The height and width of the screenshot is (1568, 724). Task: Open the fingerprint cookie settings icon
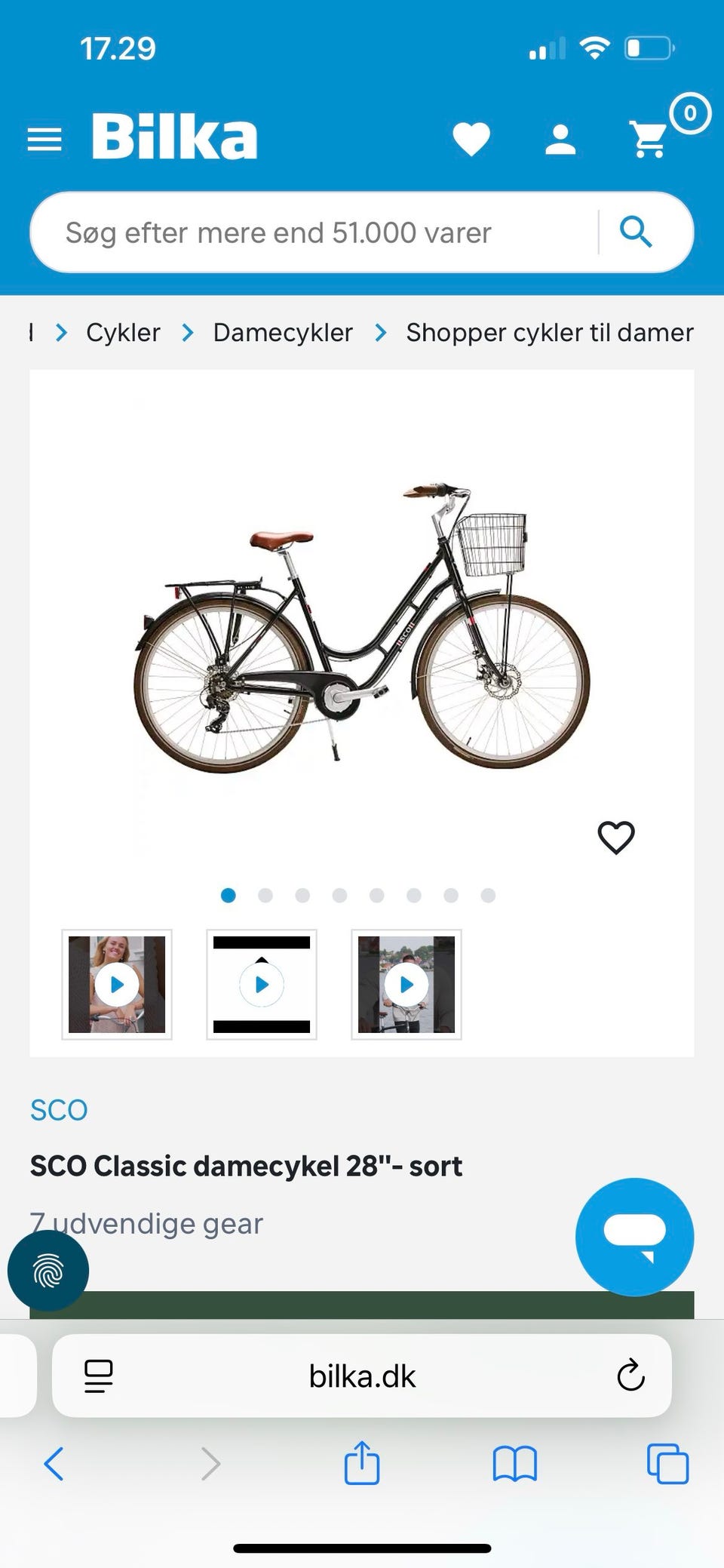48,1271
